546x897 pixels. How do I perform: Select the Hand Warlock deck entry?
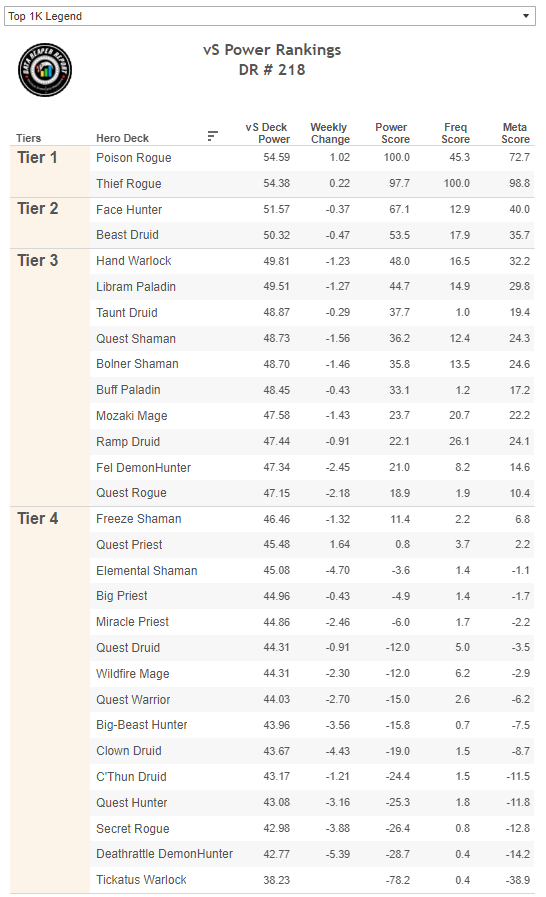click(x=133, y=261)
